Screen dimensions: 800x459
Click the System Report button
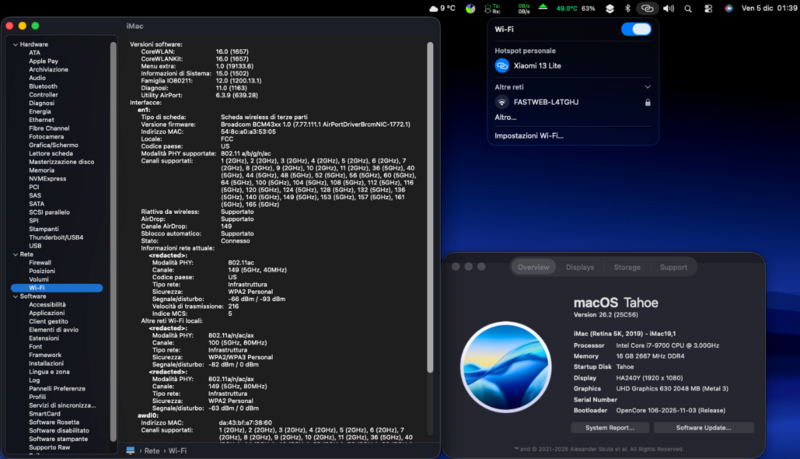point(609,427)
